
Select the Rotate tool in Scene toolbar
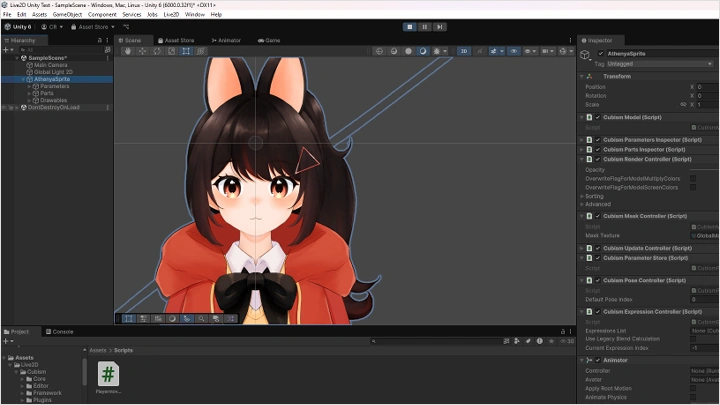[157, 51]
